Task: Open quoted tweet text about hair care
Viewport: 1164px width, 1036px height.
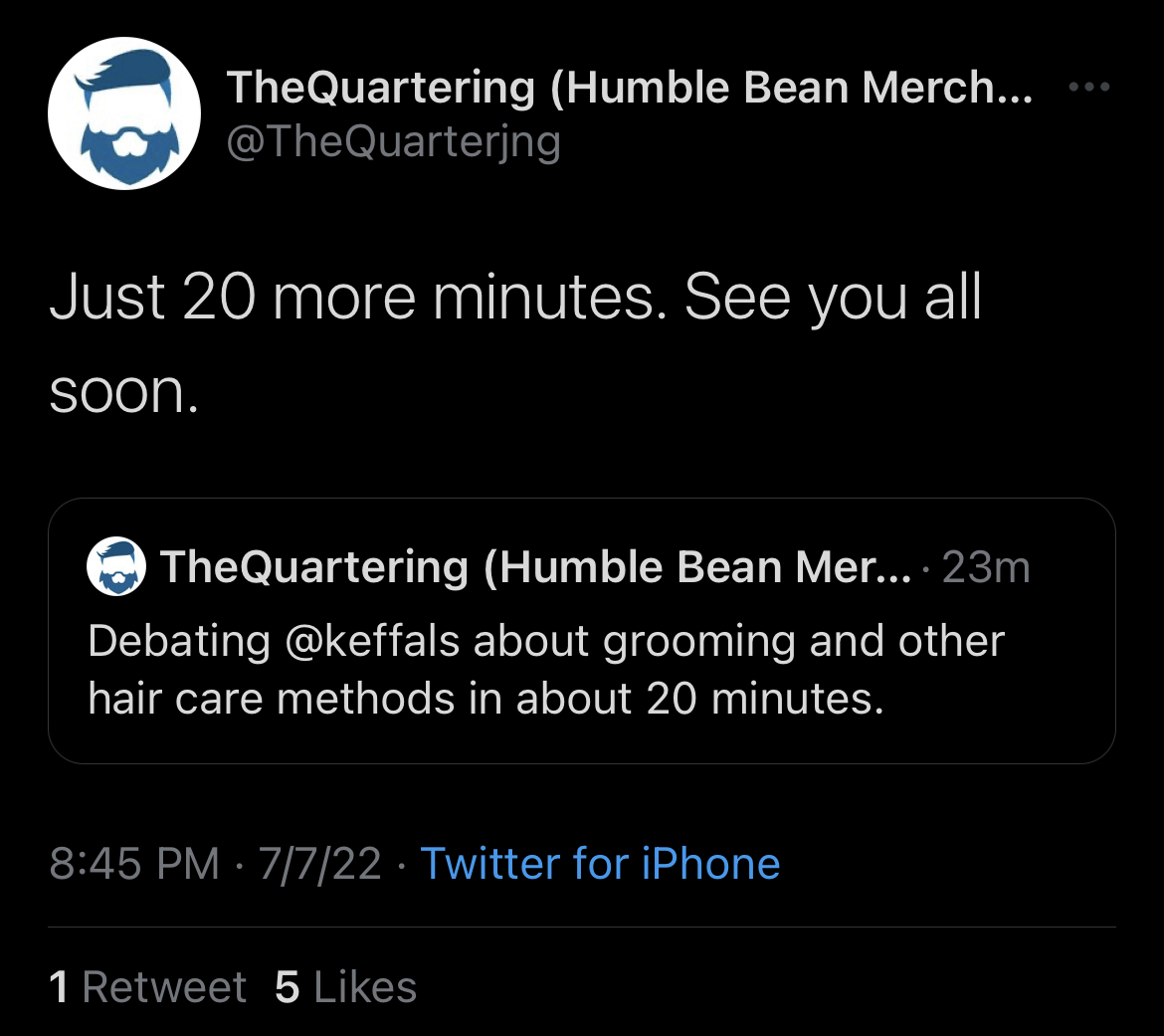Action: [546, 669]
